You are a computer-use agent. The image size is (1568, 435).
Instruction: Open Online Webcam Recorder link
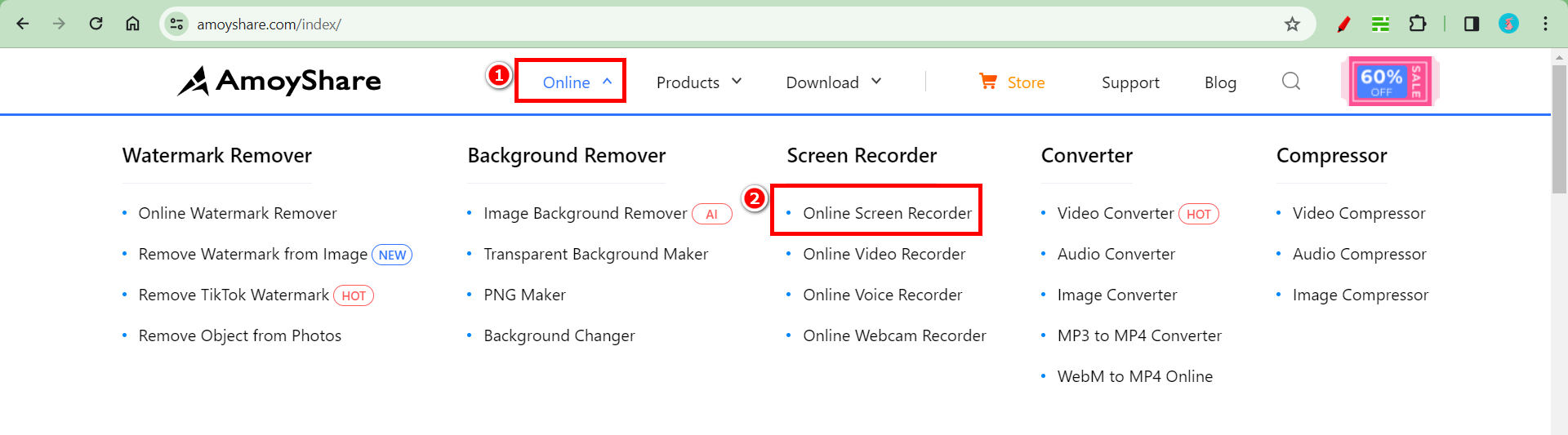[894, 335]
